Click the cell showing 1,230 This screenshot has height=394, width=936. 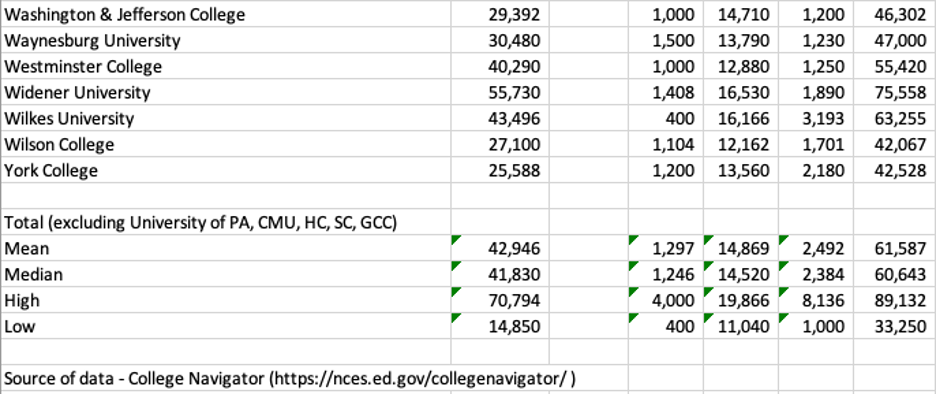(816, 41)
